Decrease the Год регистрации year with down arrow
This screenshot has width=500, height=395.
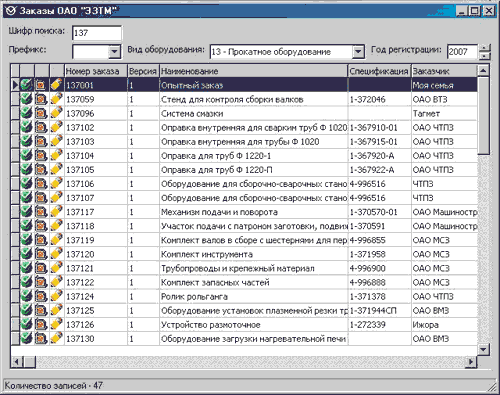point(484,56)
